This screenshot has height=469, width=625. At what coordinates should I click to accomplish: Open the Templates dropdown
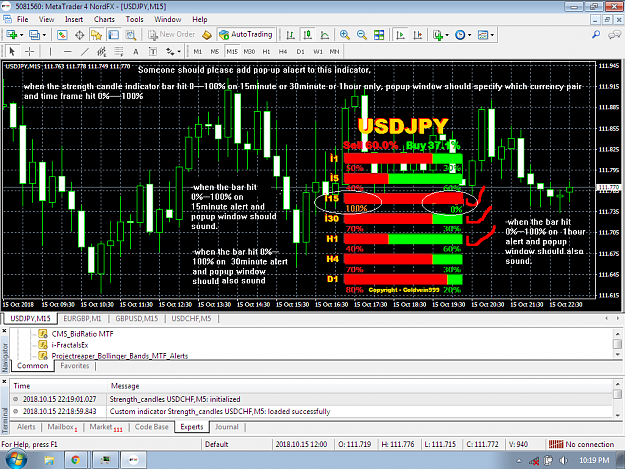click(485, 35)
